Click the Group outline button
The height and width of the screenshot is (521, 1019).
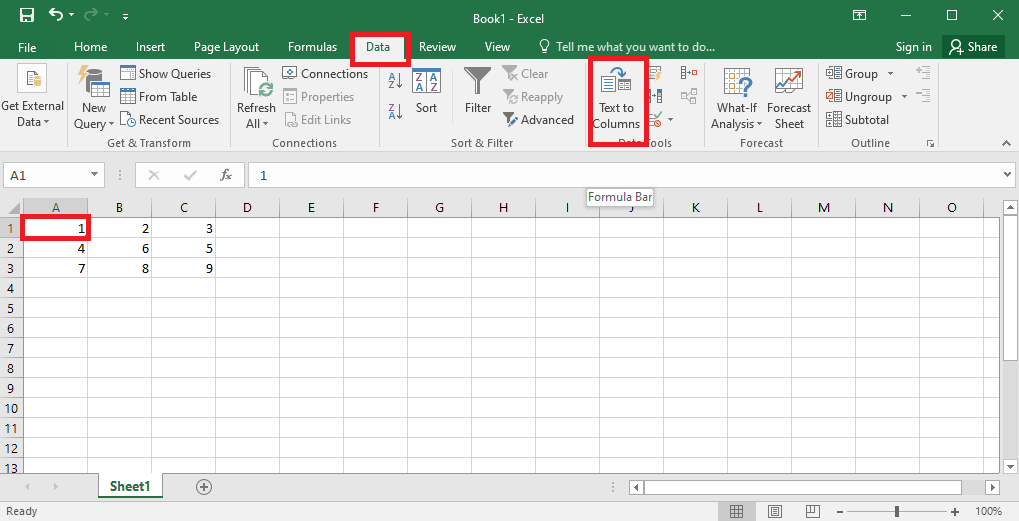pos(853,73)
